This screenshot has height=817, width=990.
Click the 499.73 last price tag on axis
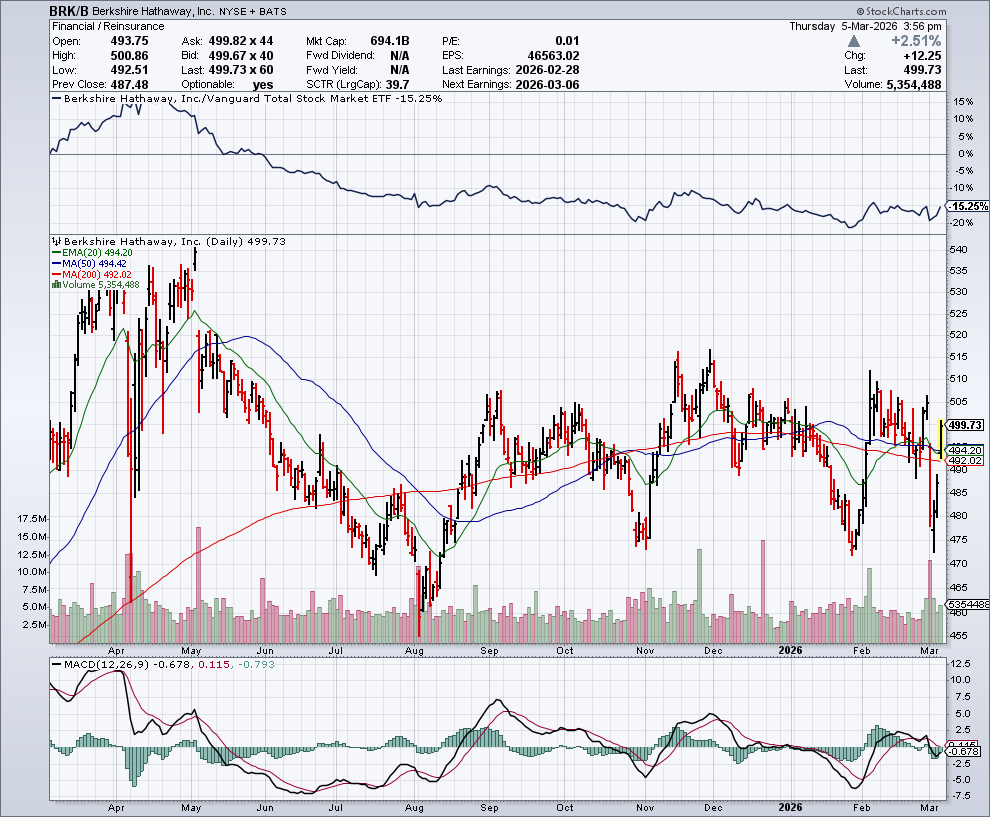tap(967, 424)
